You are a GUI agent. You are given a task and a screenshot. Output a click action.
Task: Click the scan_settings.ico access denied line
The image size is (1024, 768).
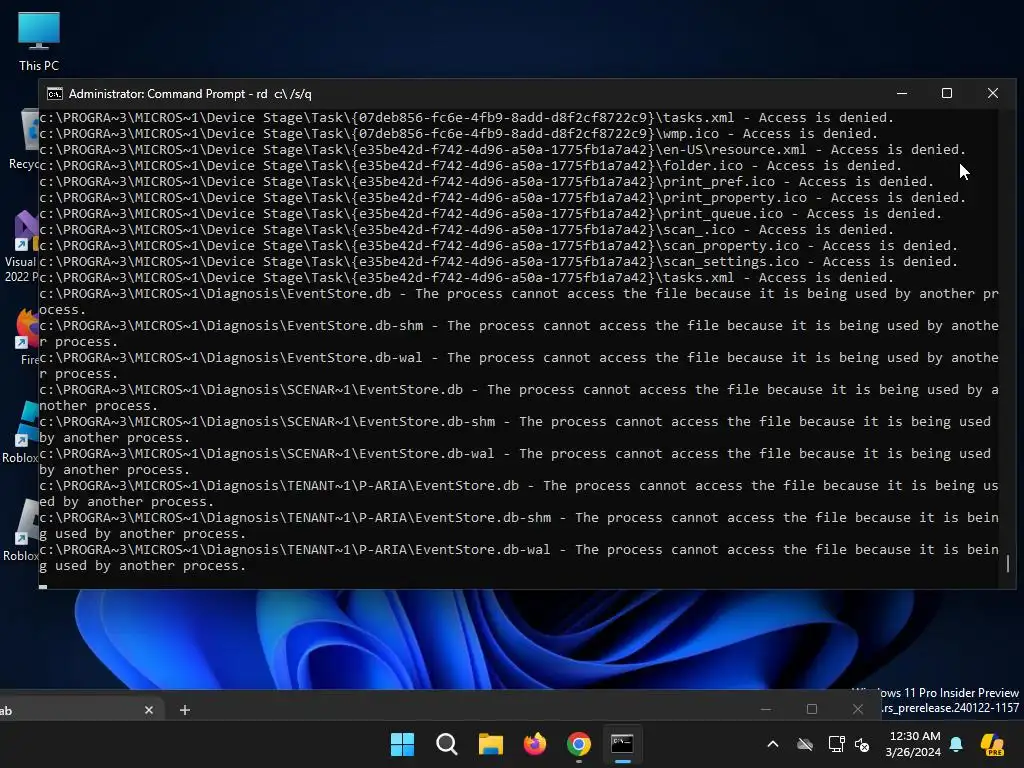point(498,261)
